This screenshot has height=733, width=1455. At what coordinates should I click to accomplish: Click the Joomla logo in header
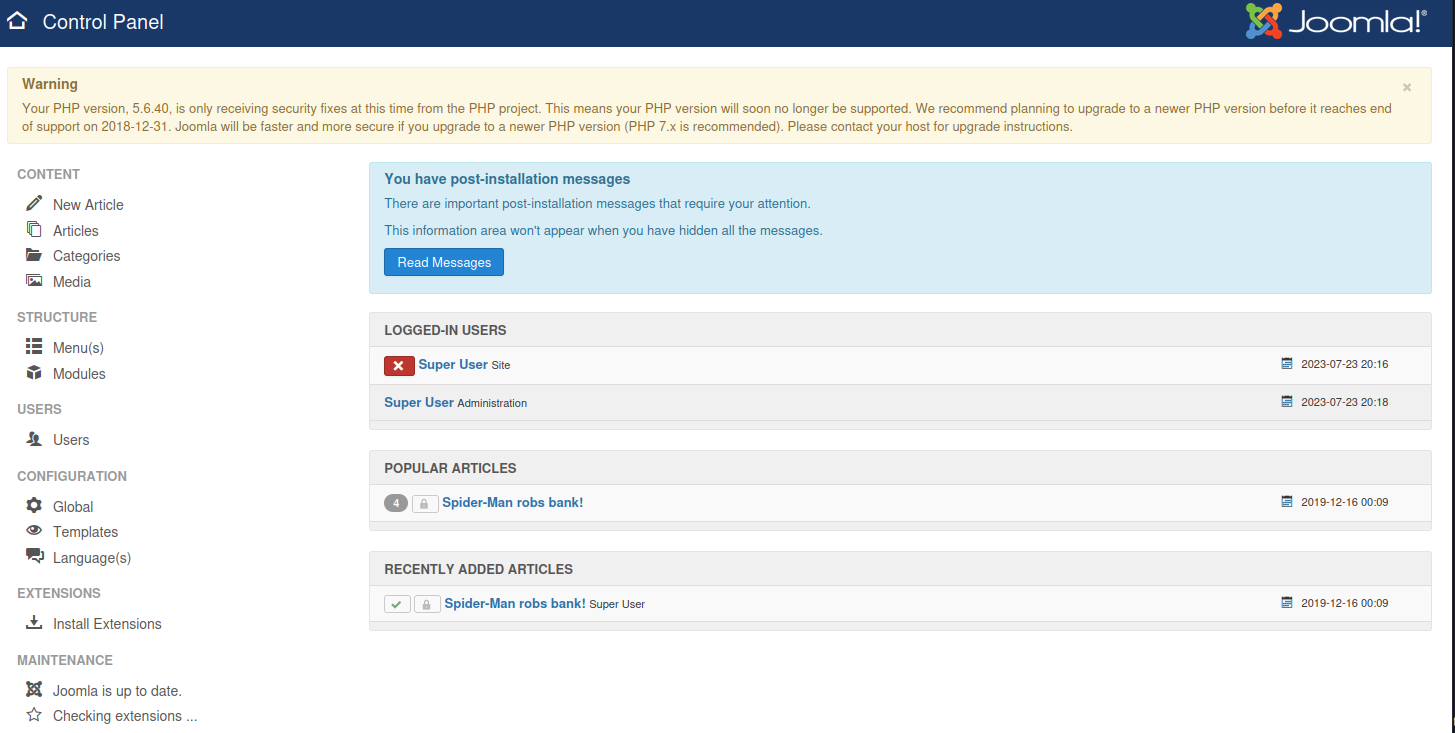(1336, 22)
